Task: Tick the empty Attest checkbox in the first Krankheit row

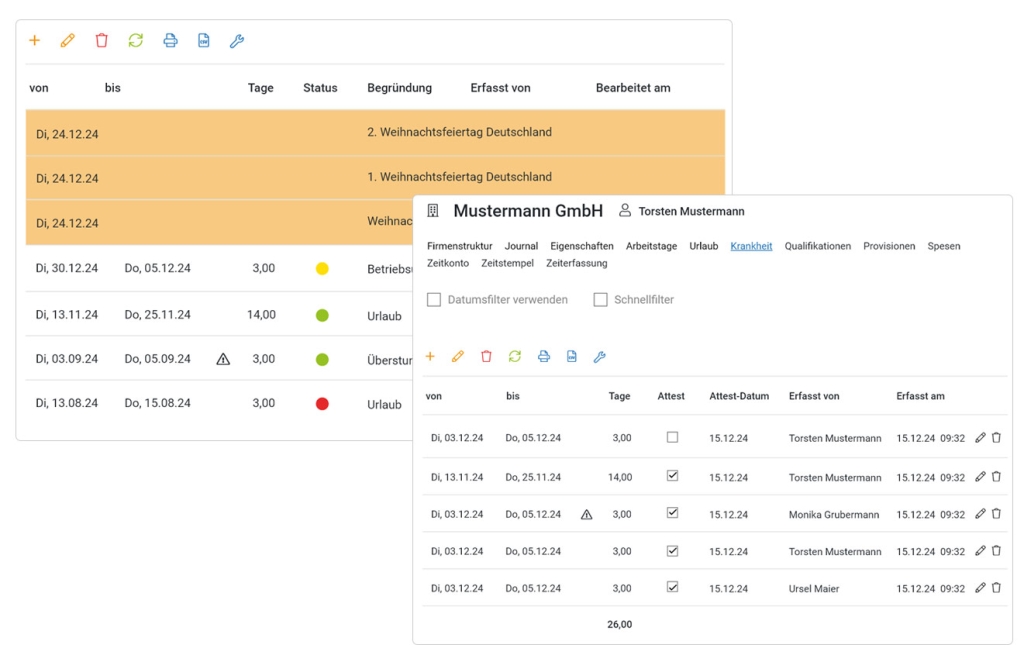Action: 672,437
